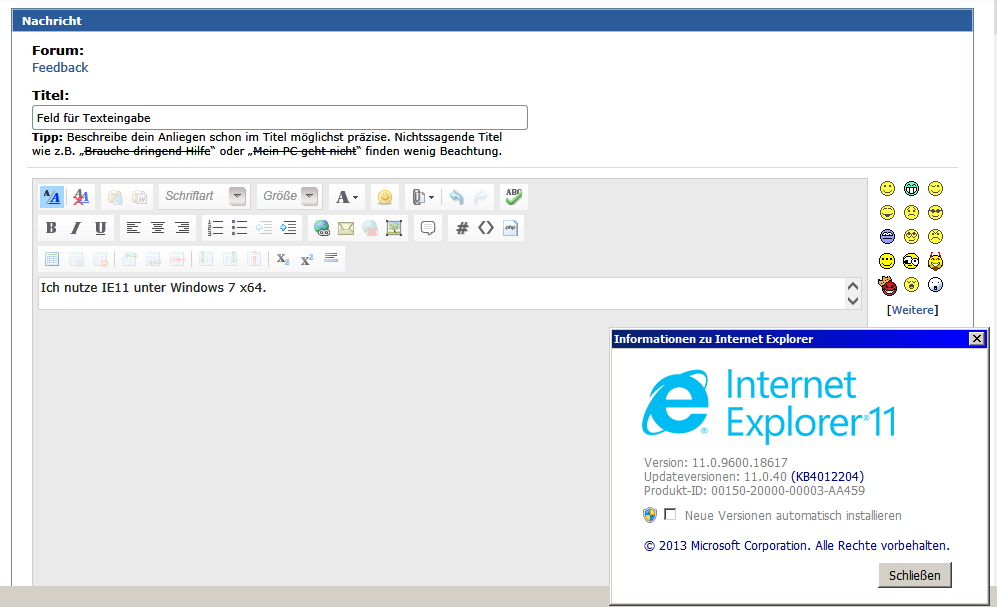Image resolution: width=997 pixels, height=607 pixels.
Task: Toggle italic formatting
Action: pos(76,228)
